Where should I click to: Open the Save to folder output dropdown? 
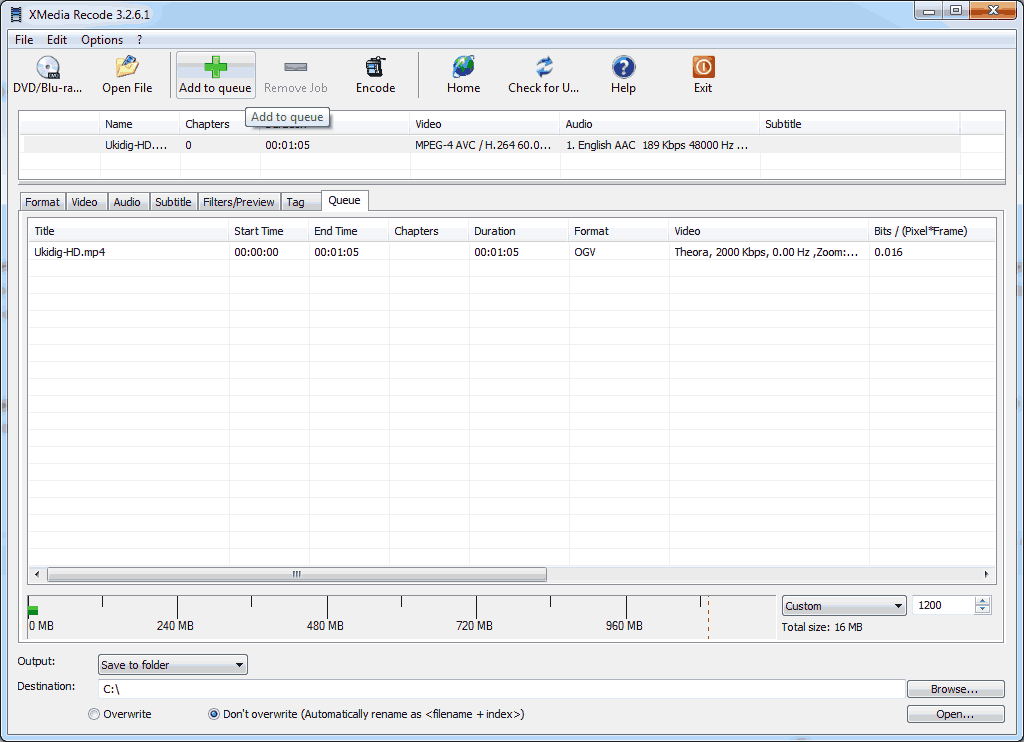(x=172, y=665)
